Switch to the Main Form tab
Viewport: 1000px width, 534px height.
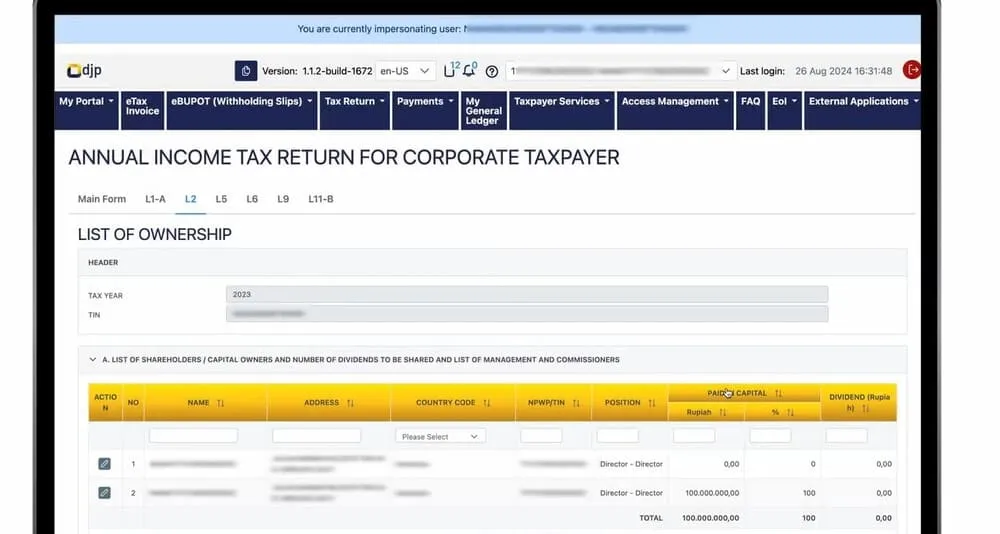pyautogui.click(x=102, y=199)
